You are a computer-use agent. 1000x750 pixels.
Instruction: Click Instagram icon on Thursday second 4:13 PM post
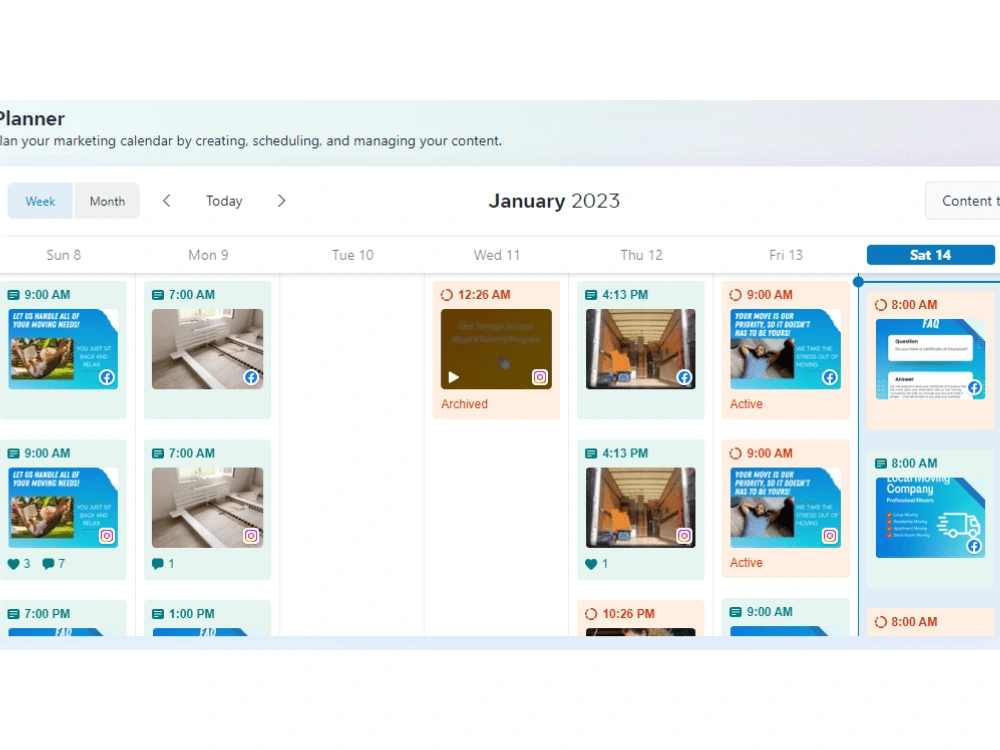point(684,536)
